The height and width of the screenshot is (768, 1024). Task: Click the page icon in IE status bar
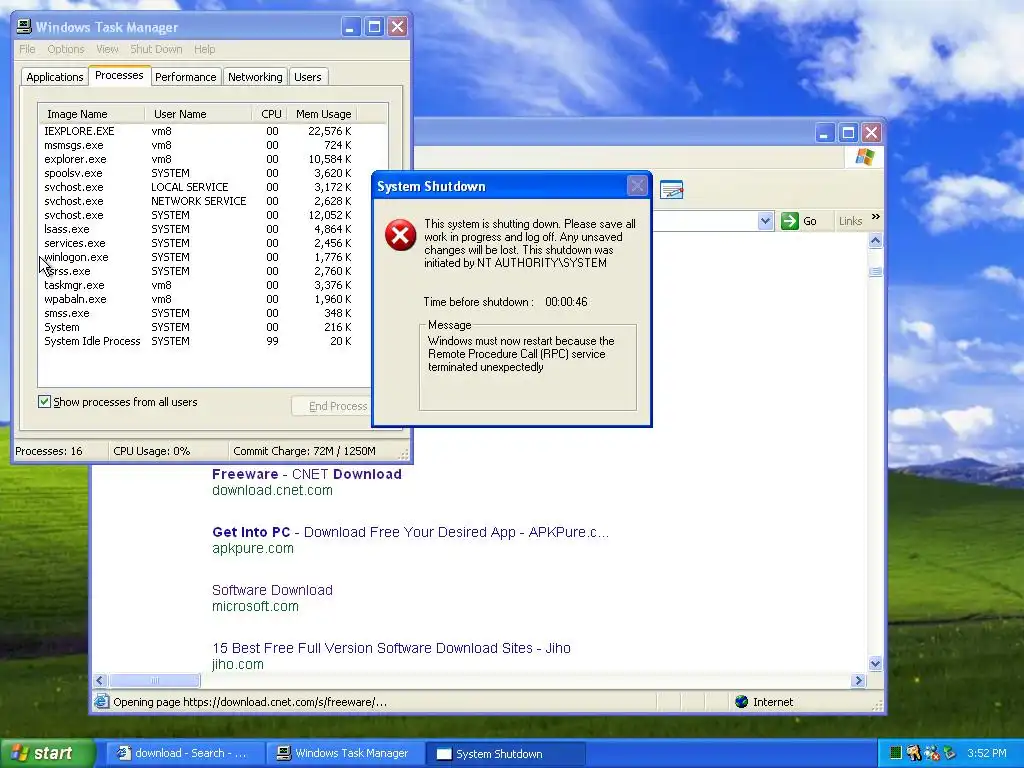pos(101,701)
